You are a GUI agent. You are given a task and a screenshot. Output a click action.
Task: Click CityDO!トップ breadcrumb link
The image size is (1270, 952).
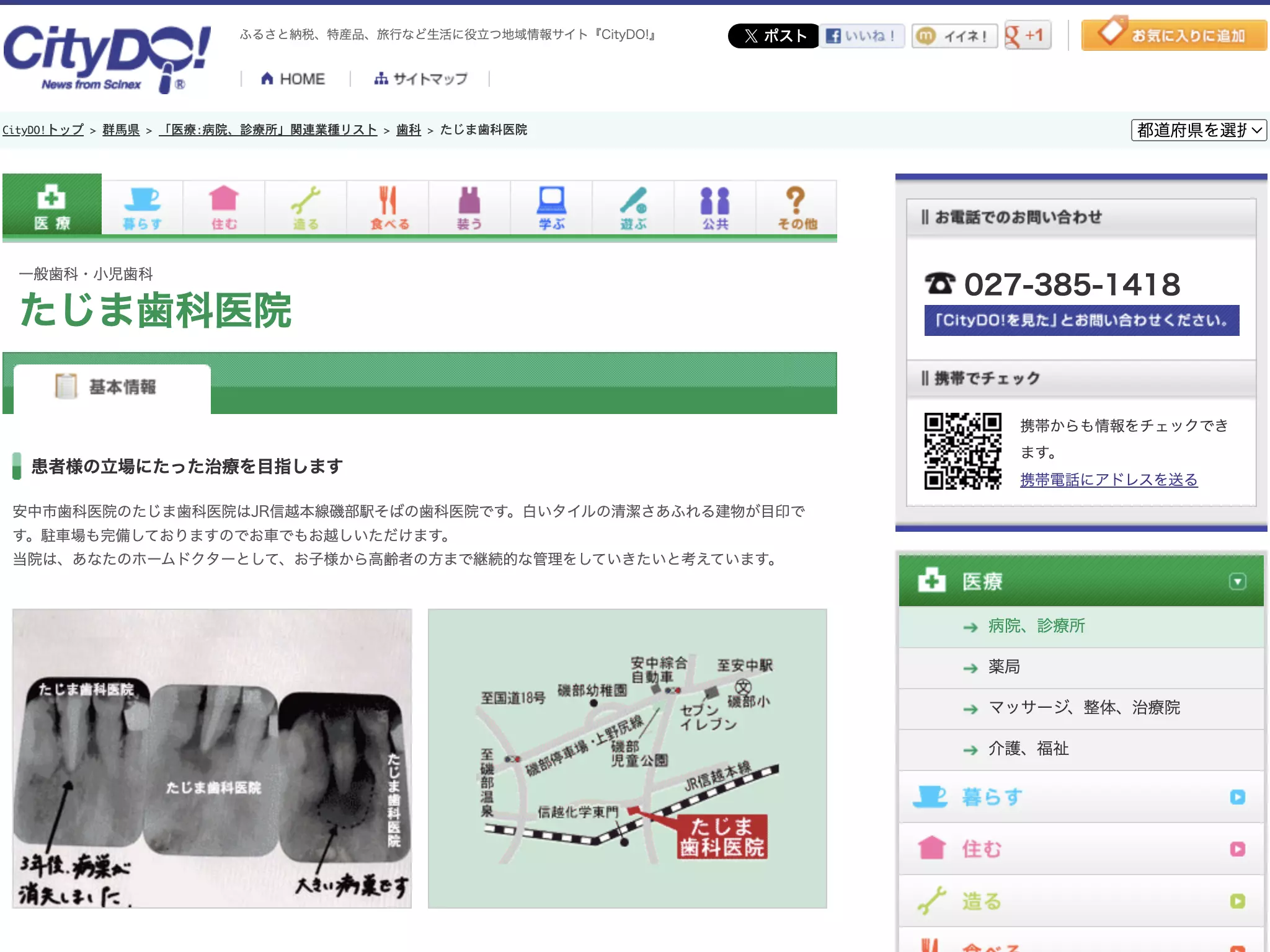point(43,130)
